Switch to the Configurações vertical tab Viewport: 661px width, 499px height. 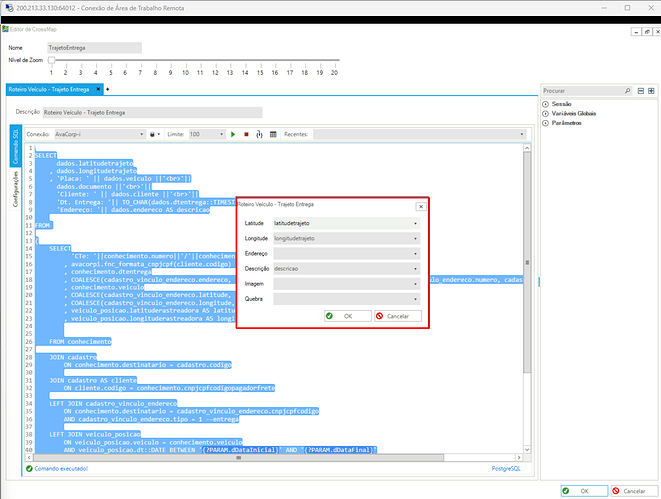[x=16, y=187]
